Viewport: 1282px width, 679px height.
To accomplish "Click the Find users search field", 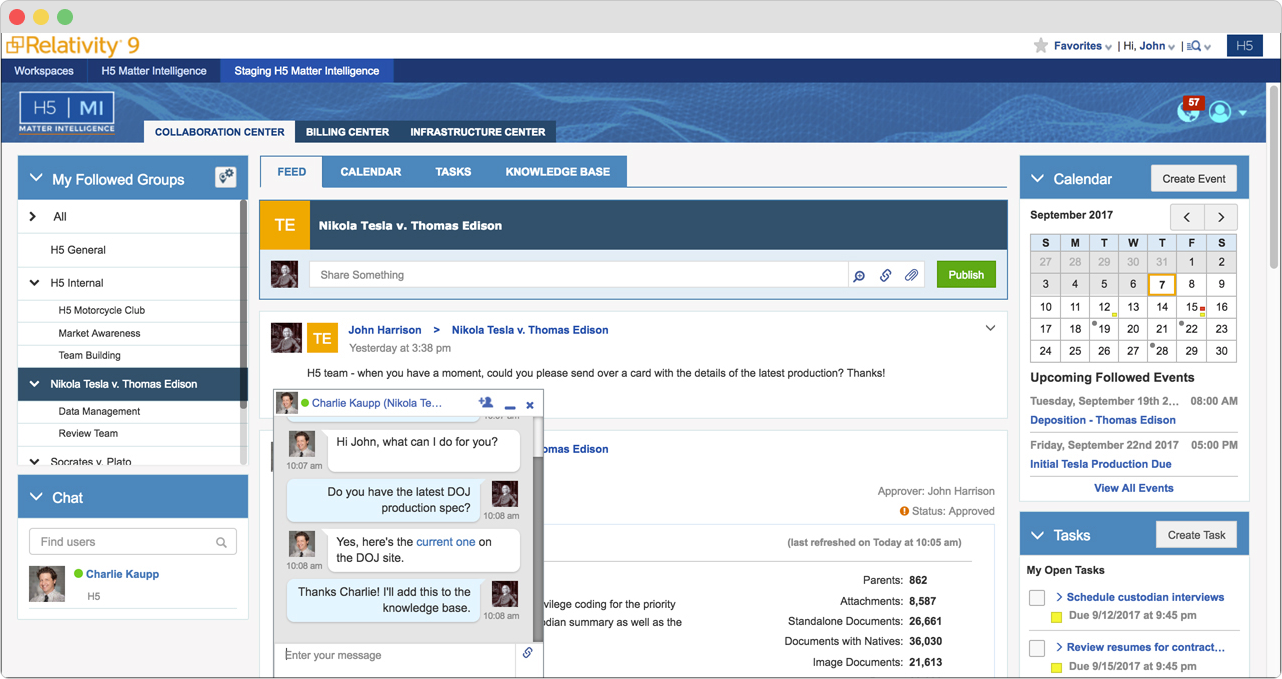I will pos(133,542).
